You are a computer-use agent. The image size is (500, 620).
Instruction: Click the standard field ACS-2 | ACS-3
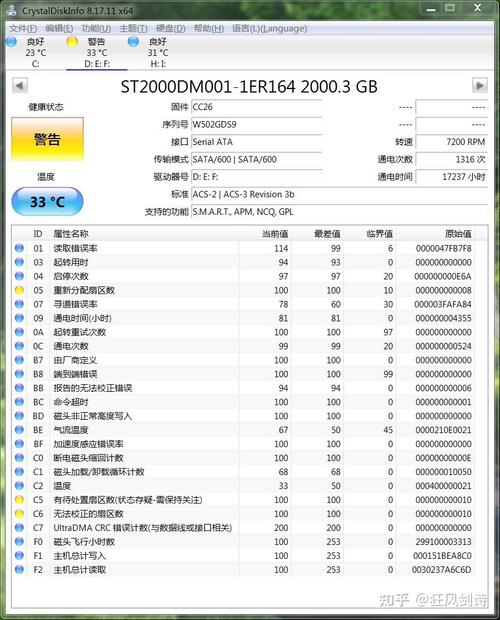(x=339, y=194)
